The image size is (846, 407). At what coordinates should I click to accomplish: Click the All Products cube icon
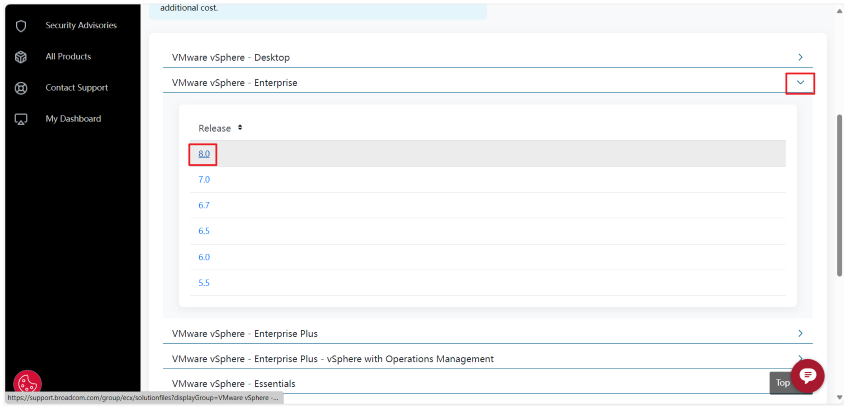[21, 57]
